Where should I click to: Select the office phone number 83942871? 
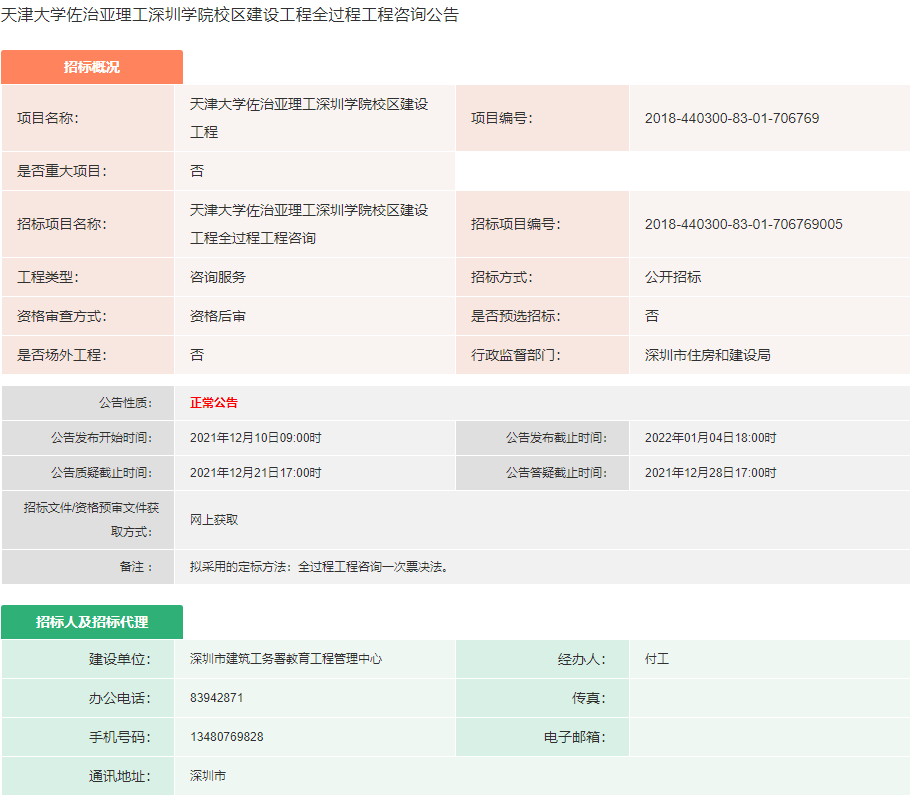(214, 698)
